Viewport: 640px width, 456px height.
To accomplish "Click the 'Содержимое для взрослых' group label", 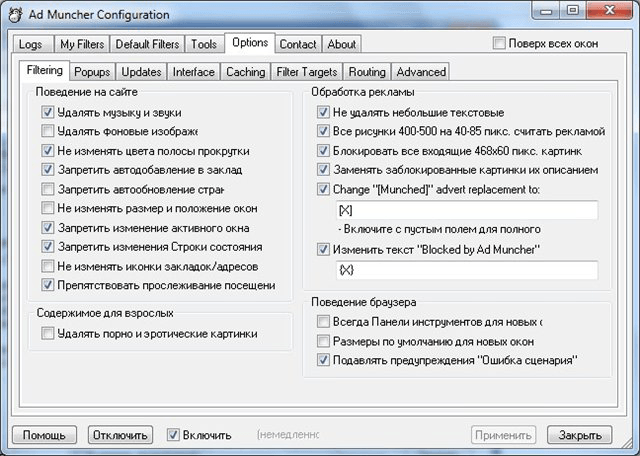I will coord(105,313).
